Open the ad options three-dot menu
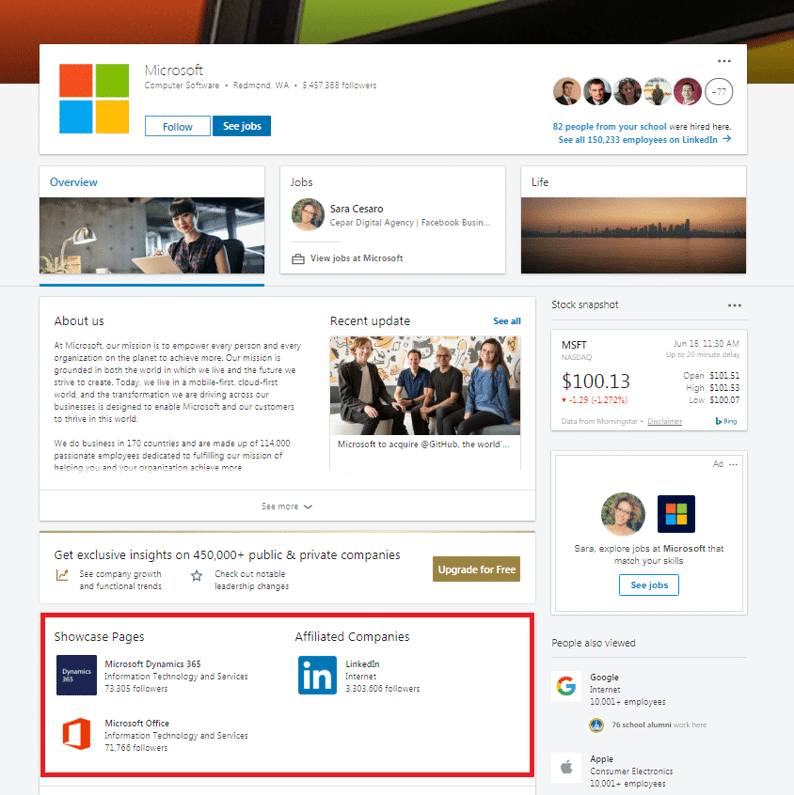 tap(733, 464)
